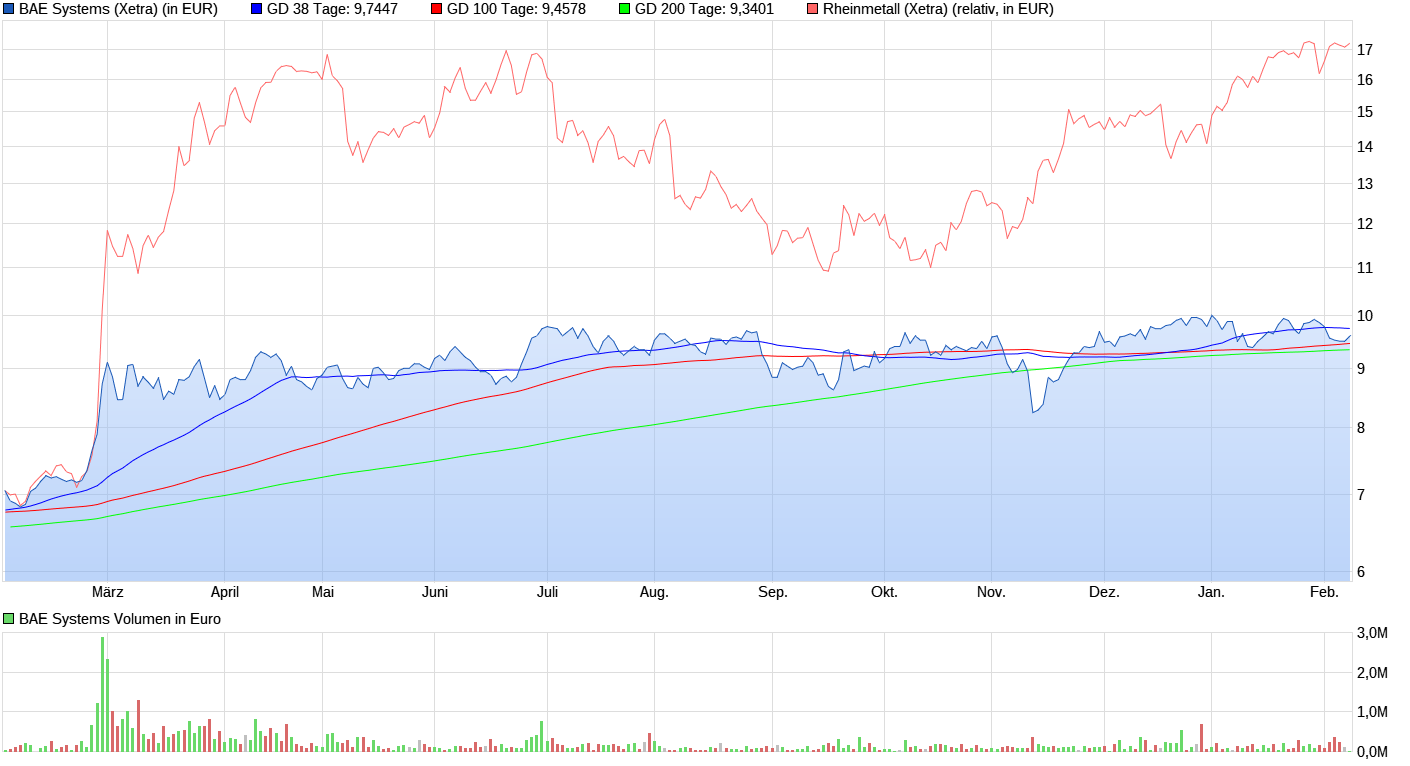
Task: Select the 'GD 38 Tage: 9,7447' label
Action: [x=332, y=9]
